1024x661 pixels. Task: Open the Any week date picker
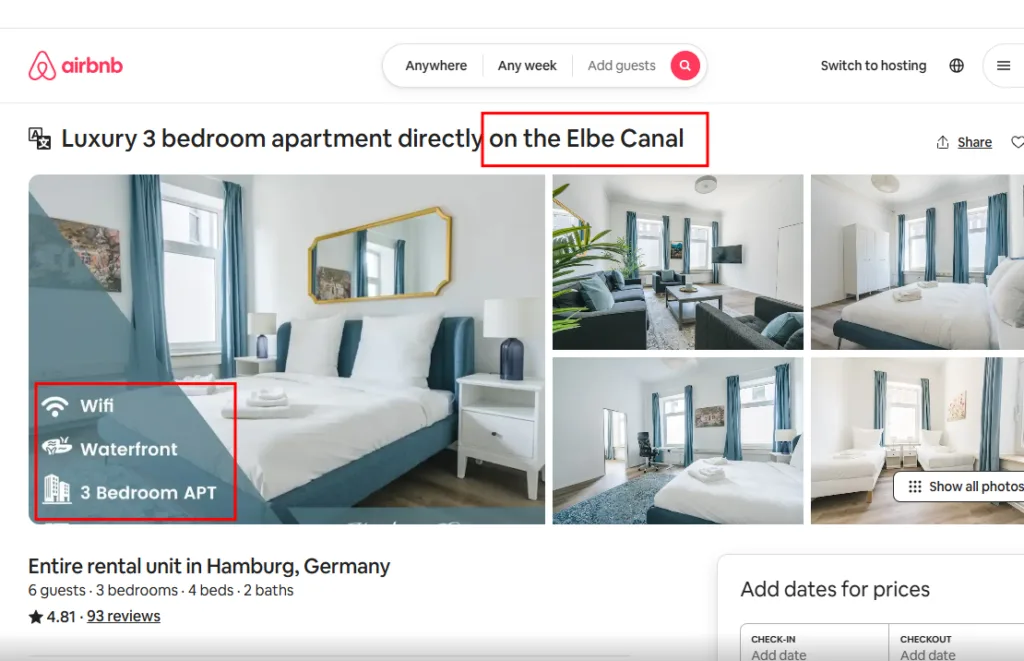pos(527,65)
